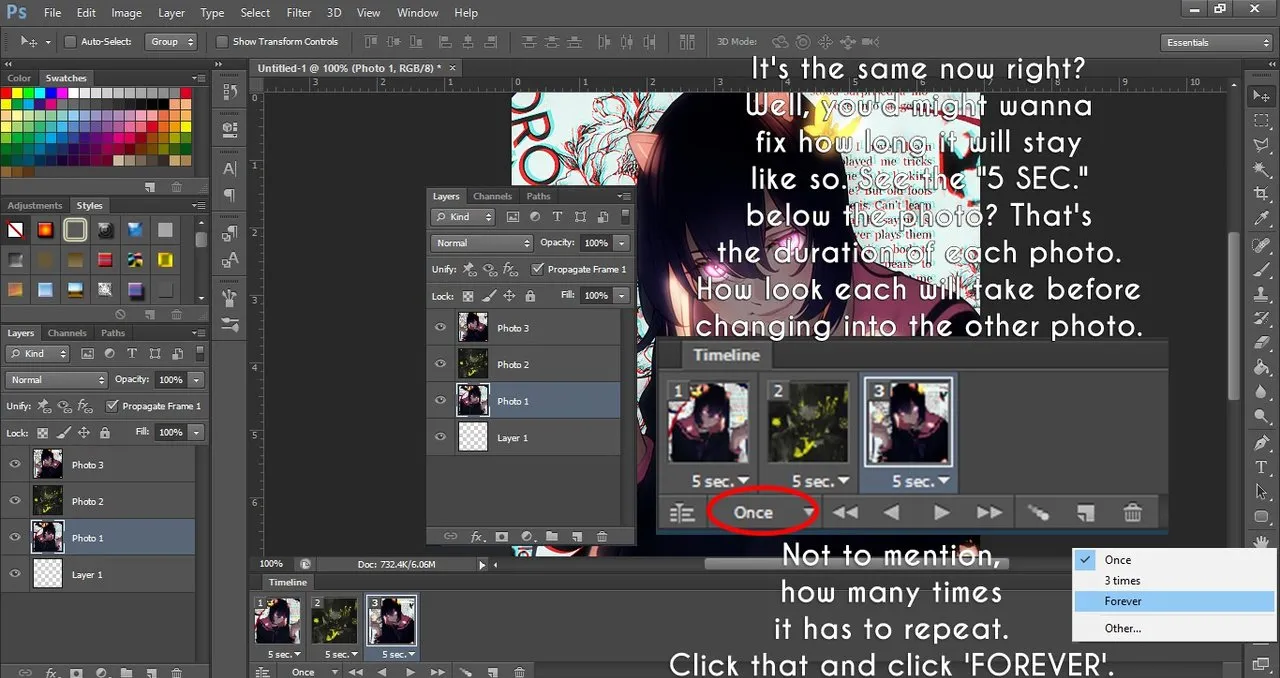Image resolution: width=1280 pixels, height=678 pixels.
Task: Select the Photo 3 layer row
Action: (x=100, y=465)
